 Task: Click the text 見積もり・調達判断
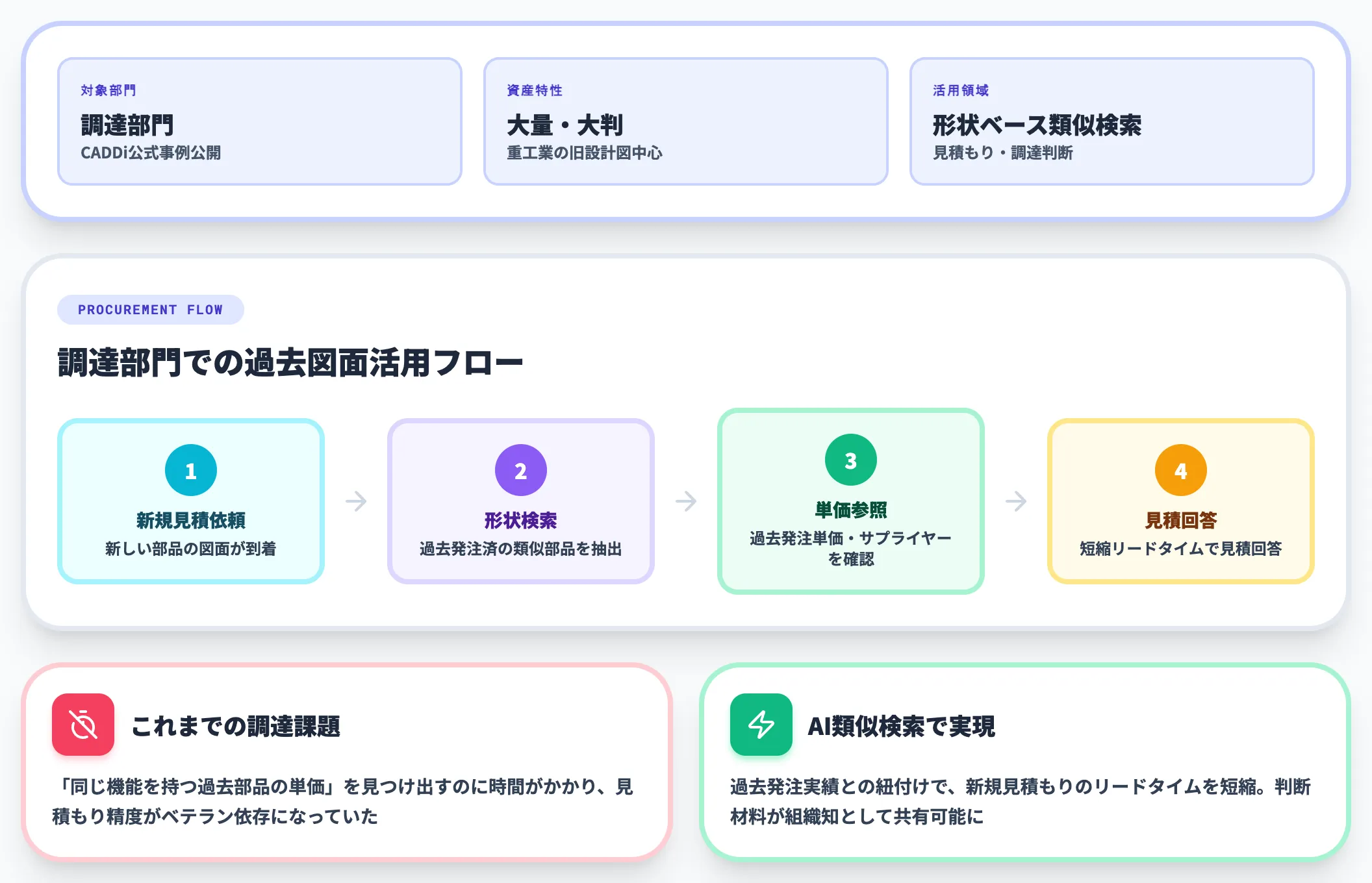click(x=1003, y=153)
